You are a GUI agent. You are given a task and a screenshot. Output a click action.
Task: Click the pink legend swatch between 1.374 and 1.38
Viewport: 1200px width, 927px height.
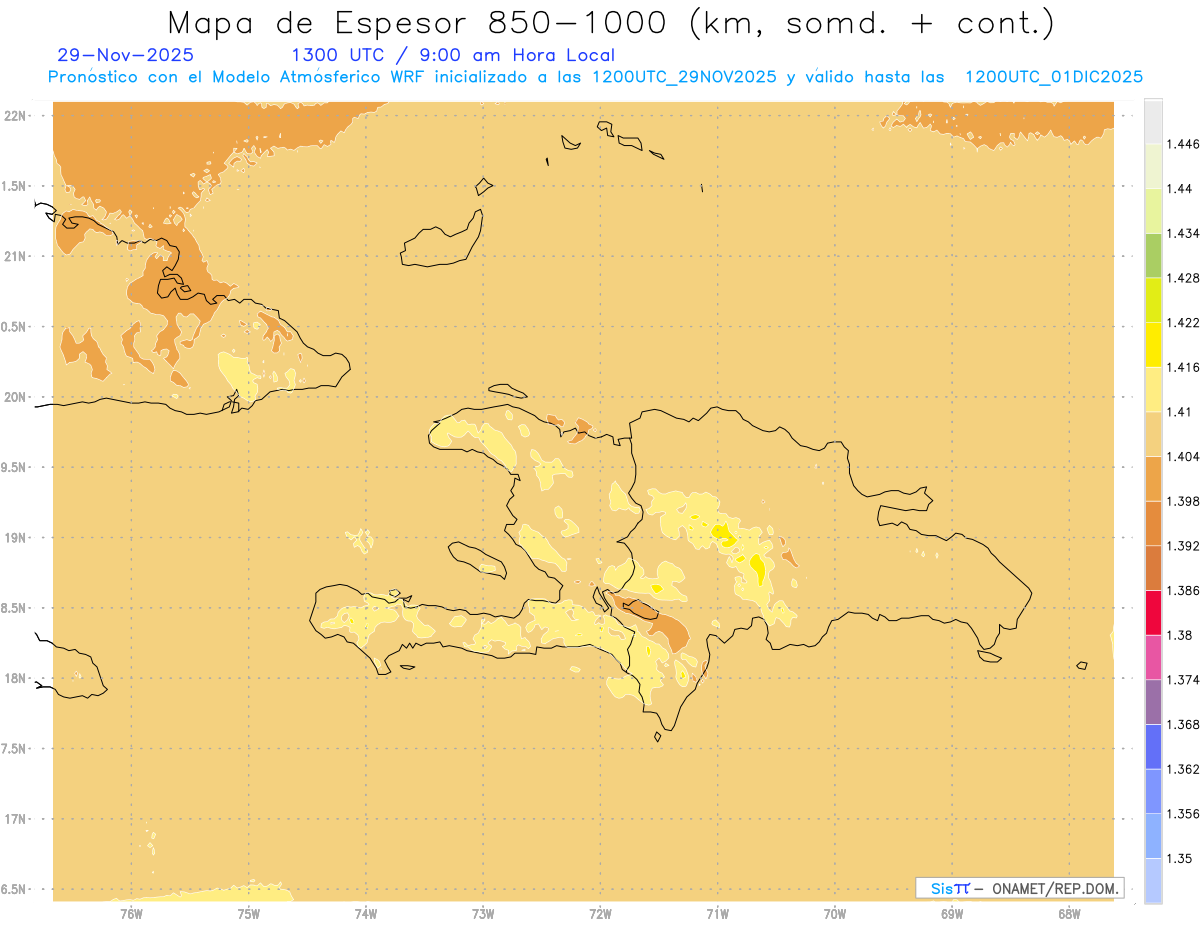coord(1153,657)
